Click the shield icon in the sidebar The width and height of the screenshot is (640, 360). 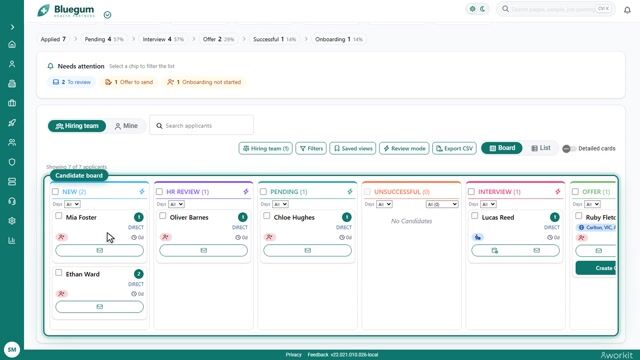(12, 162)
